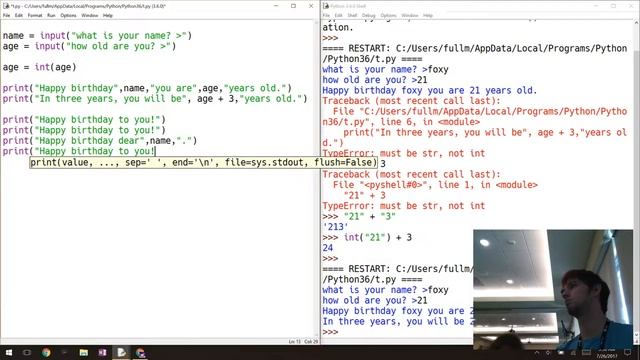This screenshot has height=360, width=640.
Task: Click the taskbar icon right of IDLE
Action: [140, 353]
